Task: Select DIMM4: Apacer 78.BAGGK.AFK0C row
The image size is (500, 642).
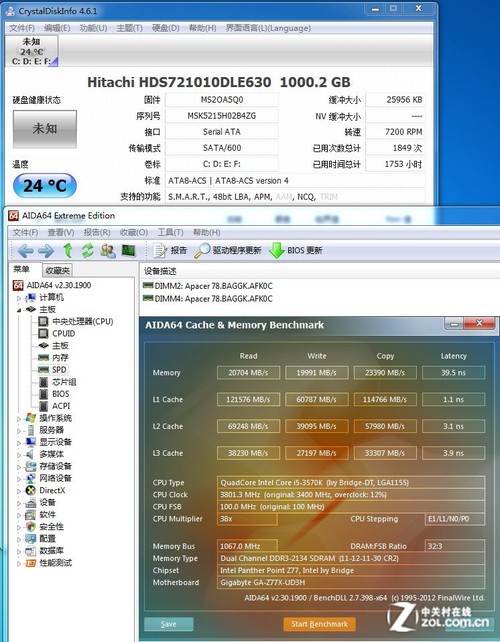Action: click(x=207, y=298)
